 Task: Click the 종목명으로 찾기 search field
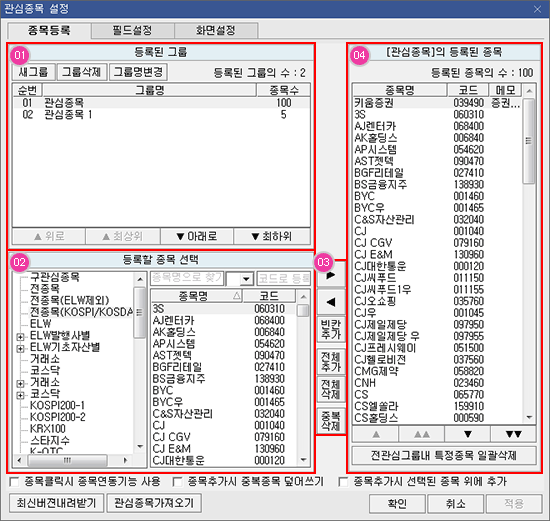point(187,279)
